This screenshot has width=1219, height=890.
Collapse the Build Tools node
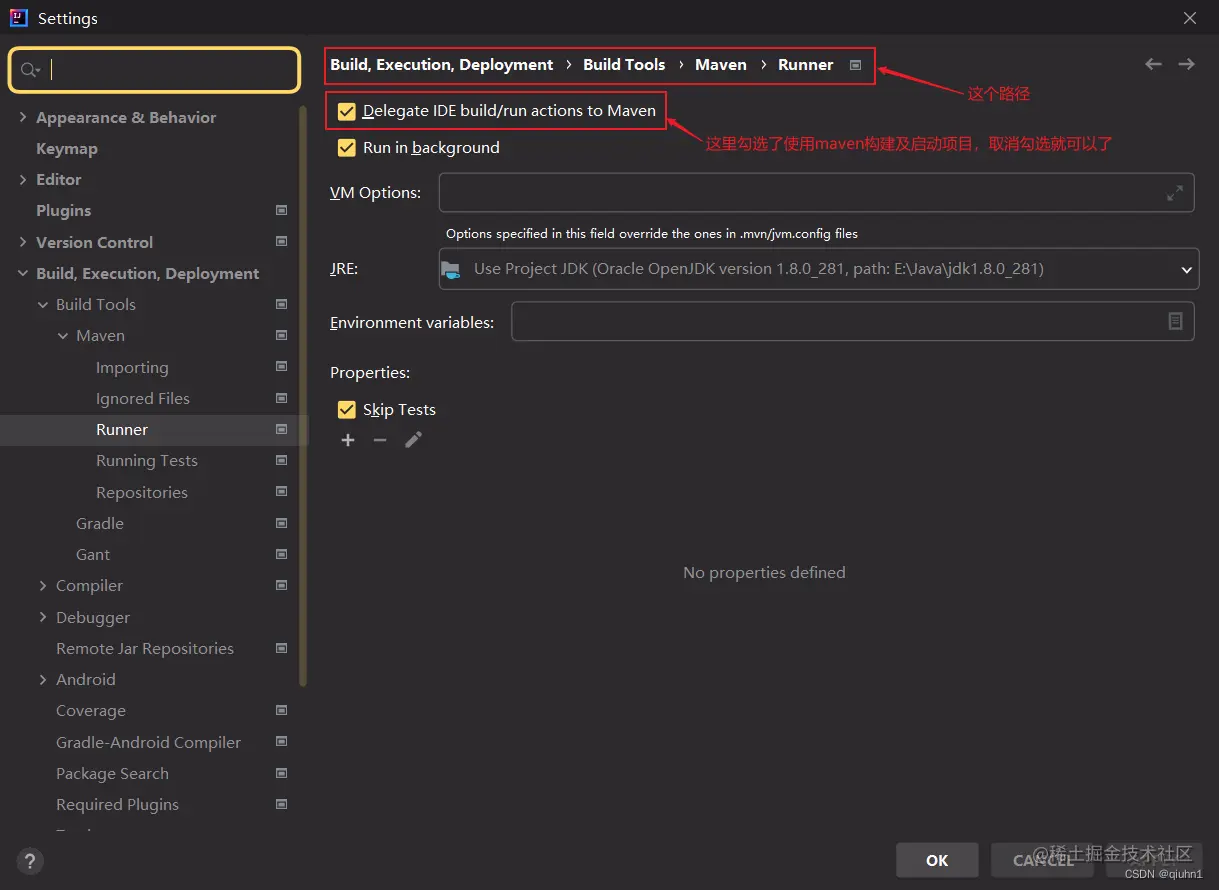pos(43,304)
